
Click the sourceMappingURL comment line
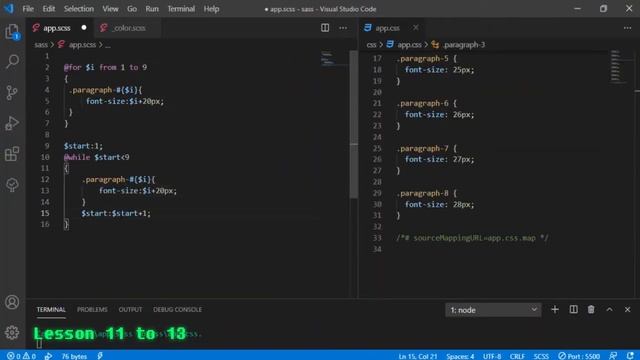[x=472, y=238]
